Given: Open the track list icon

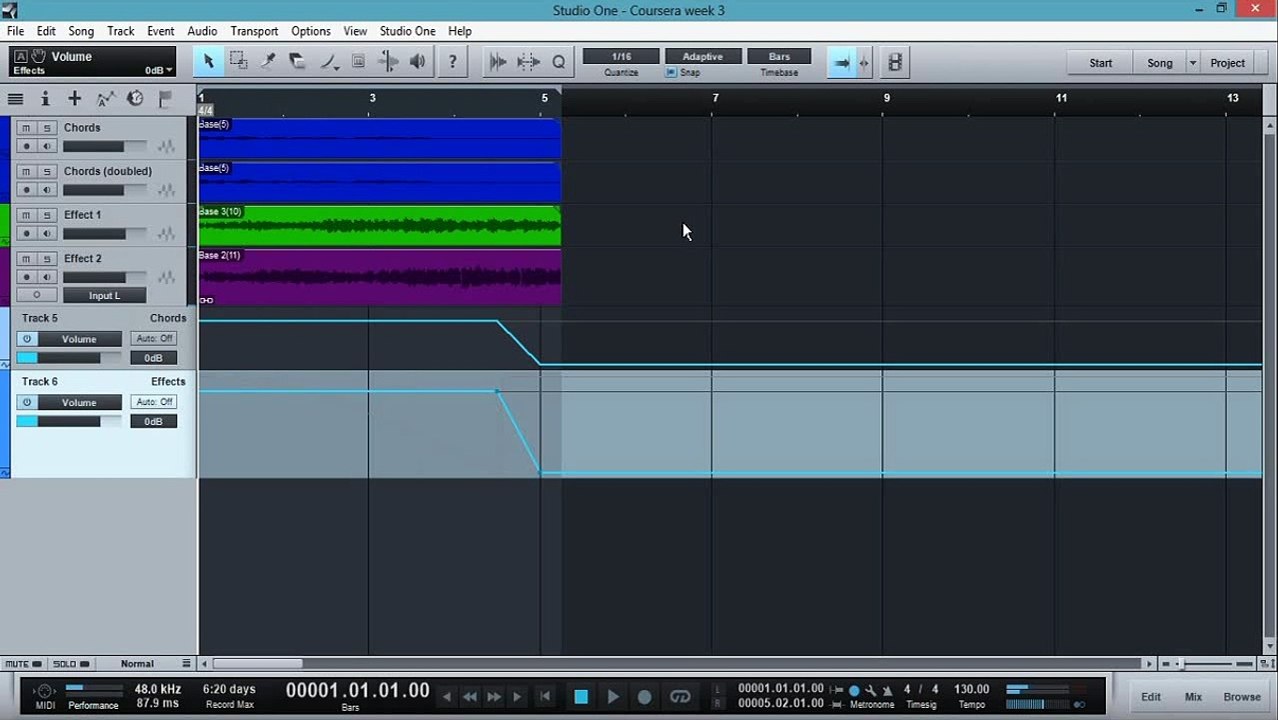Looking at the screenshot, I should click(15, 98).
